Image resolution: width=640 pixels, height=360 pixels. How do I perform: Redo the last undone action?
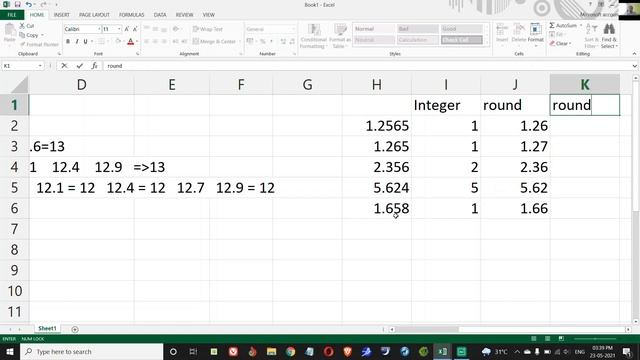tap(43, 4)
